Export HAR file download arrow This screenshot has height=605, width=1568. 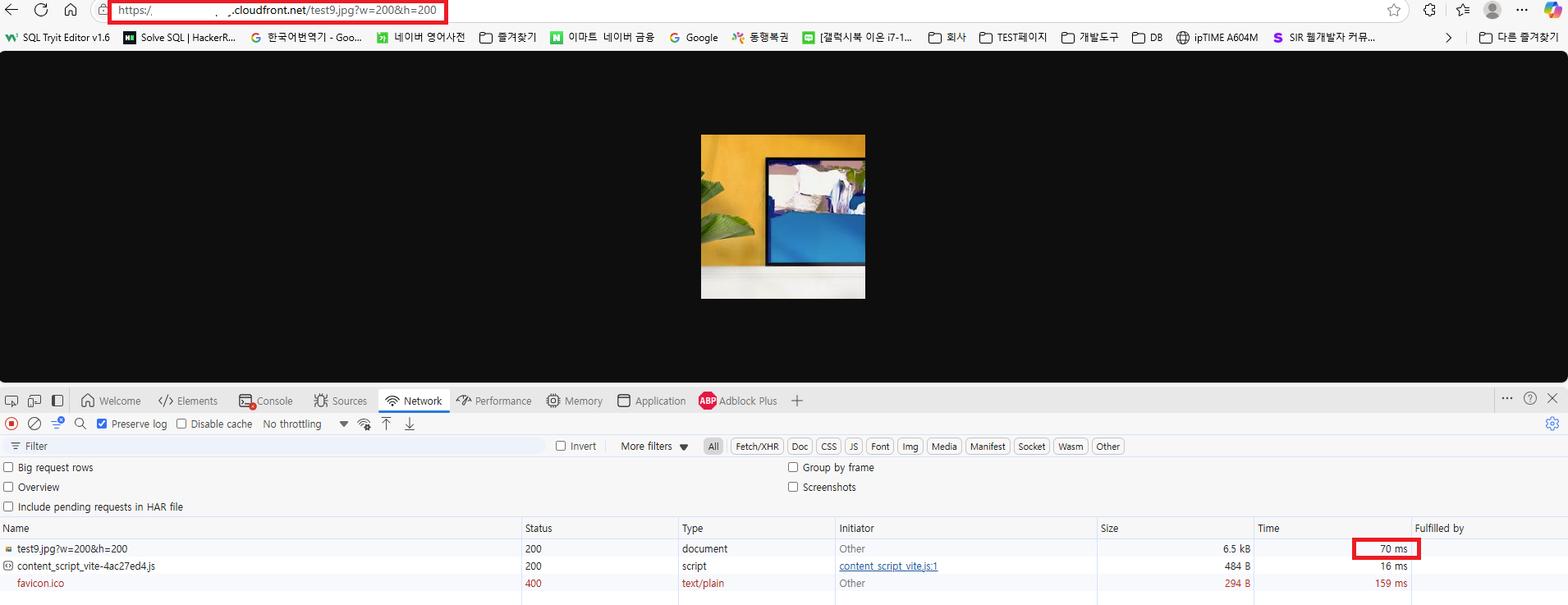[x=410, y=424]
